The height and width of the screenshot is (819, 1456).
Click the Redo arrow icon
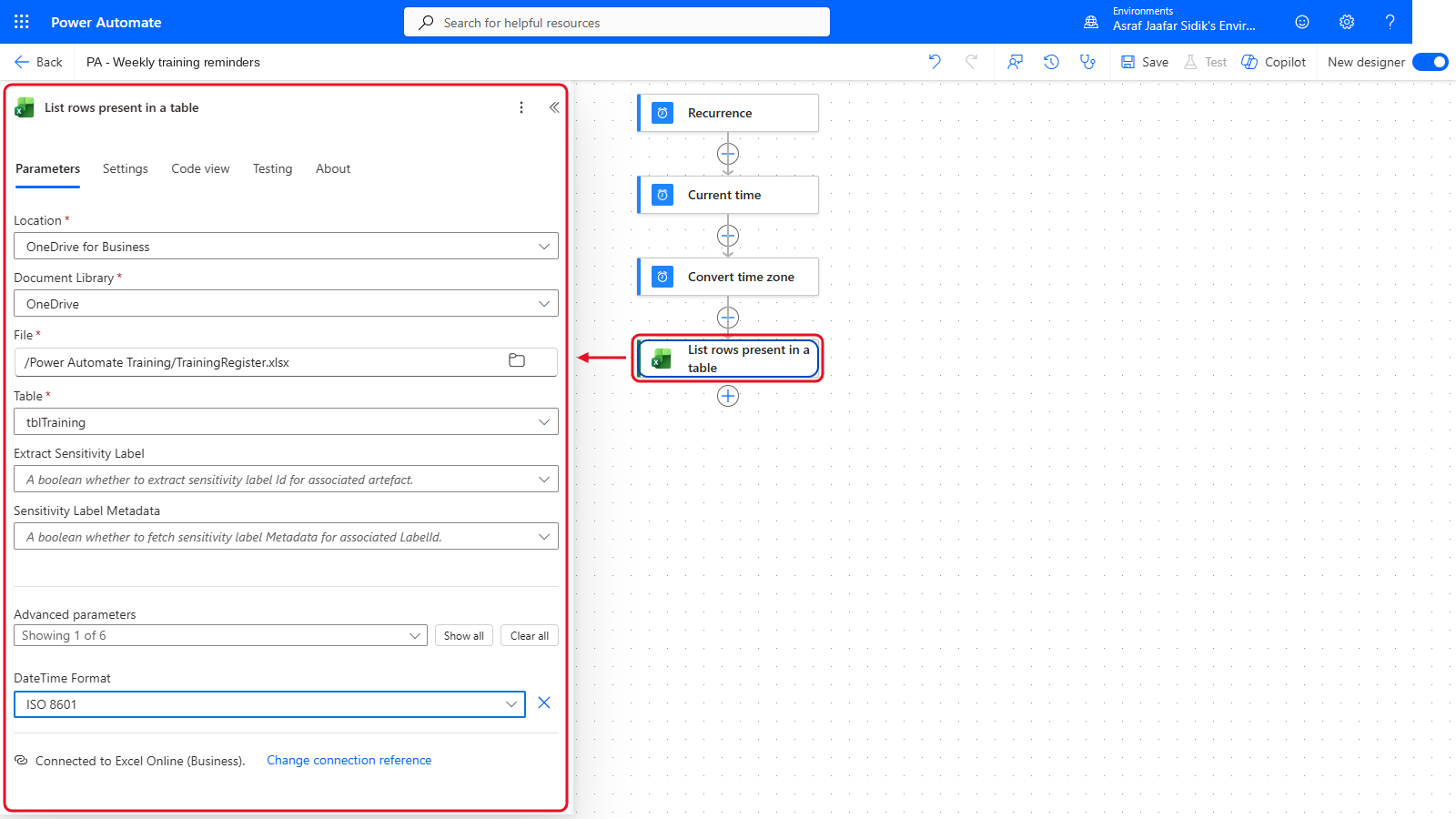[x=972, y=62]
